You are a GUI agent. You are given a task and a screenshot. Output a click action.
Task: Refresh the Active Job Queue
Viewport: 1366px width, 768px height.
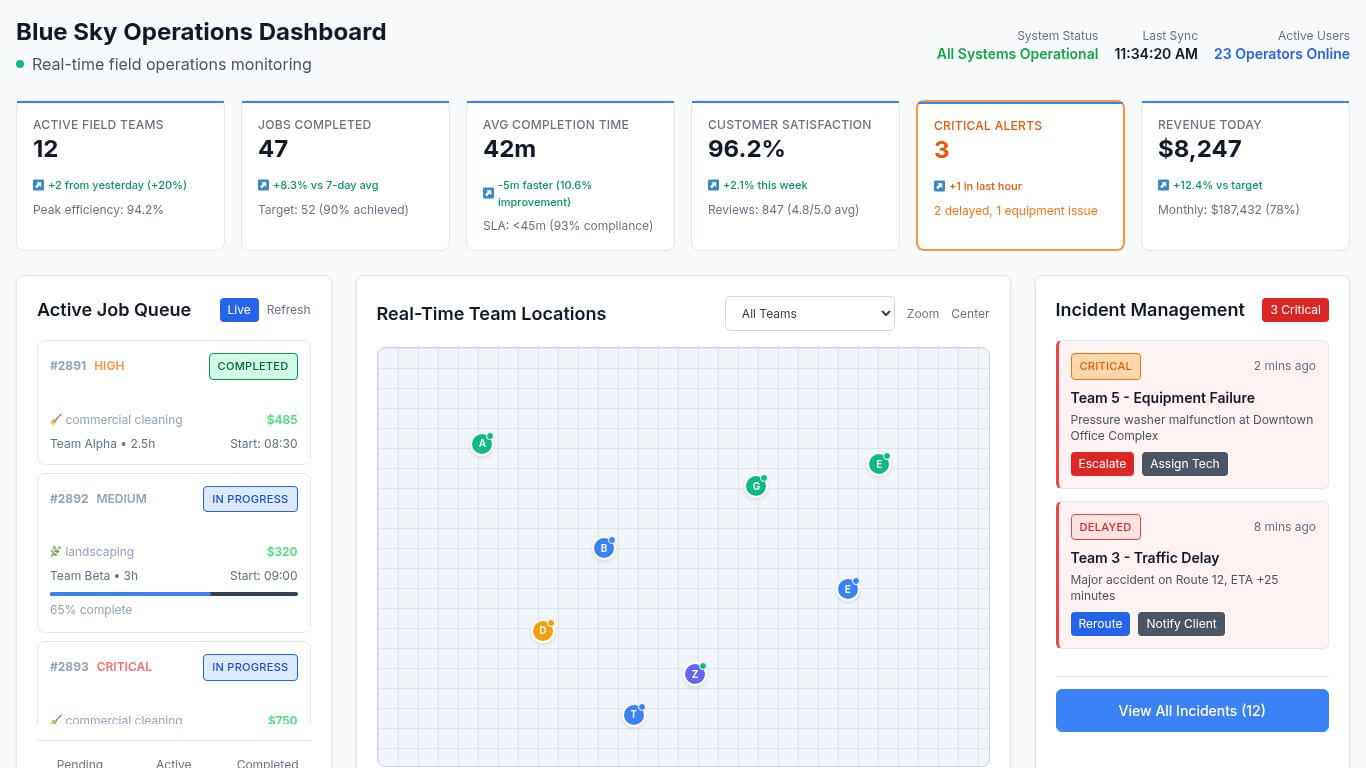[x=288, y=310]
